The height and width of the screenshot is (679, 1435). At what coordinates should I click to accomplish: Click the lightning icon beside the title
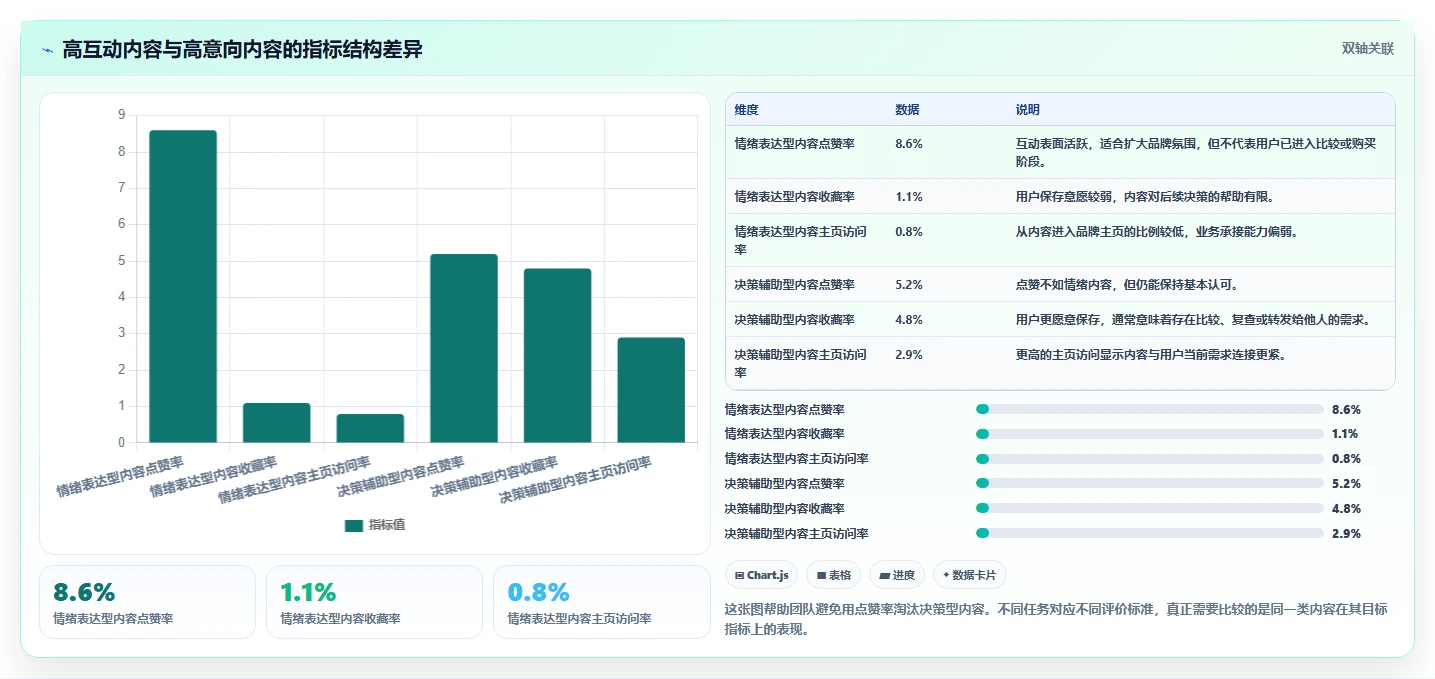pyautogui.click(x=47, y=49)
